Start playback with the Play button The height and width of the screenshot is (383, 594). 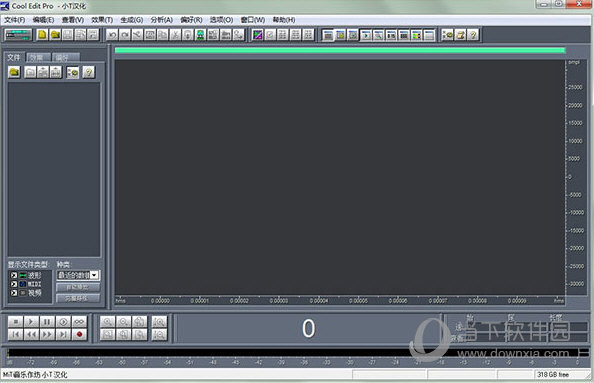point(31,322)
